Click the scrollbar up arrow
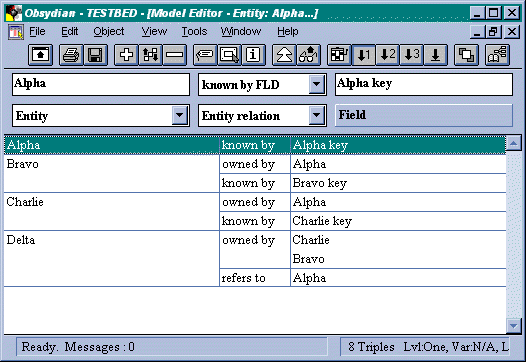Screen dimensions: 526x362 click(x=514, y=144)
